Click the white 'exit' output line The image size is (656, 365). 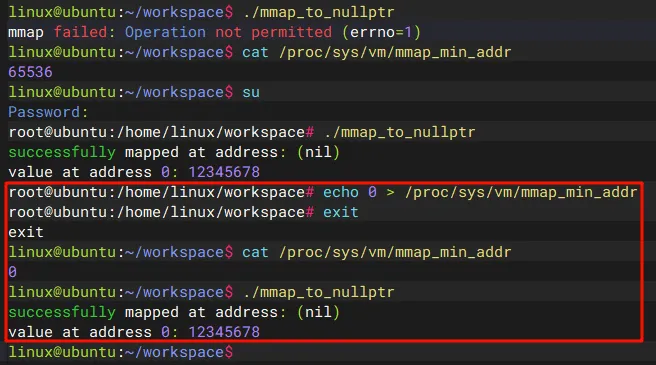[x=26, y=232]
